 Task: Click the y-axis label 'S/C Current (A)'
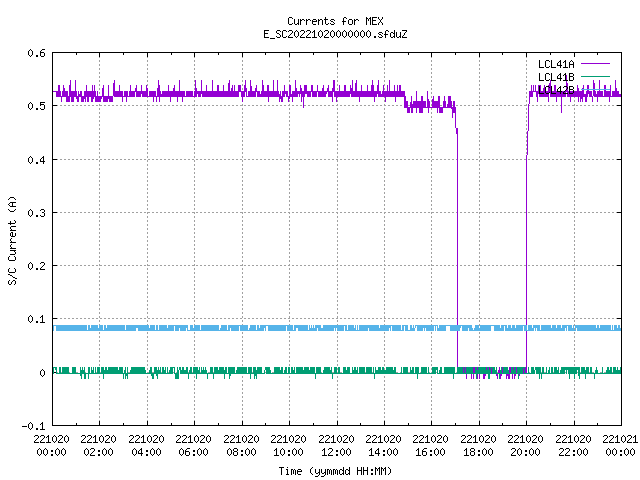(13, 240)
